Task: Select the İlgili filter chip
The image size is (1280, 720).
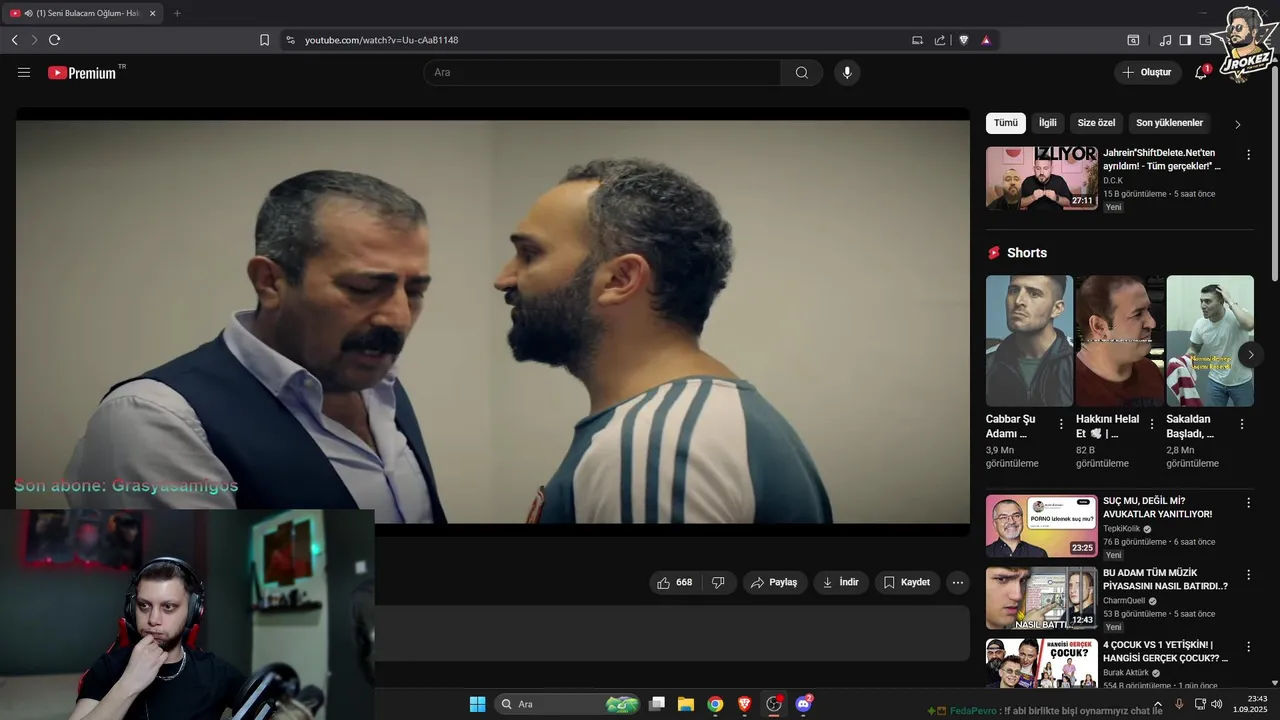Action: click(1047, 123)
